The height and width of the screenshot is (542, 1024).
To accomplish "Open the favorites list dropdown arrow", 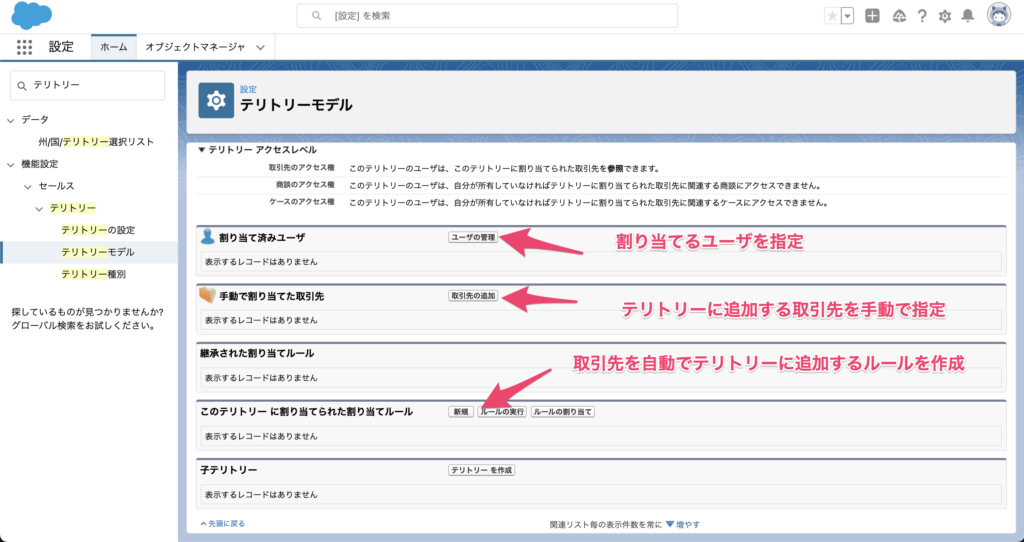I will click(x=848, y=16).
